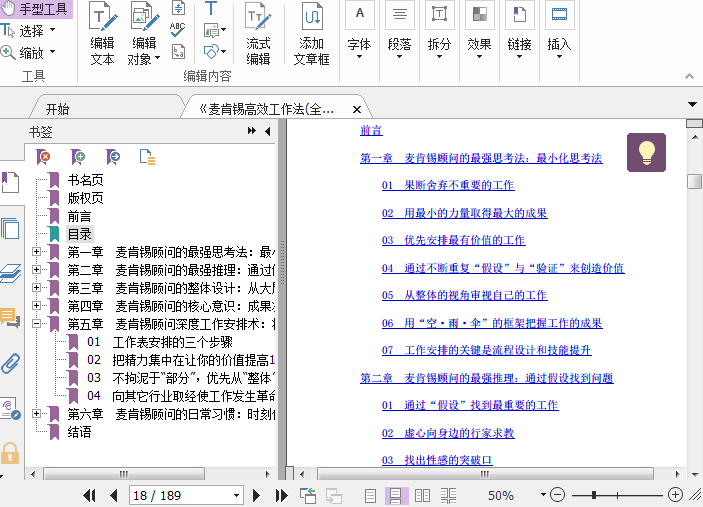703x507 pixels.
Task: Click the blue arrow bookmark icon
Action: pyautogui.click(x=113, y=157)
